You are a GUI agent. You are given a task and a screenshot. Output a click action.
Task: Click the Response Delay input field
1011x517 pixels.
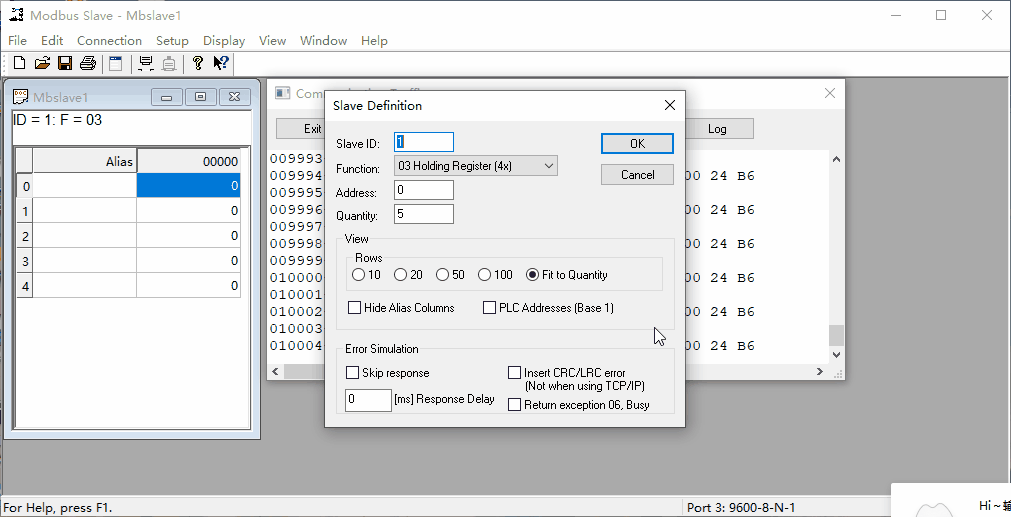coord(368,400)
